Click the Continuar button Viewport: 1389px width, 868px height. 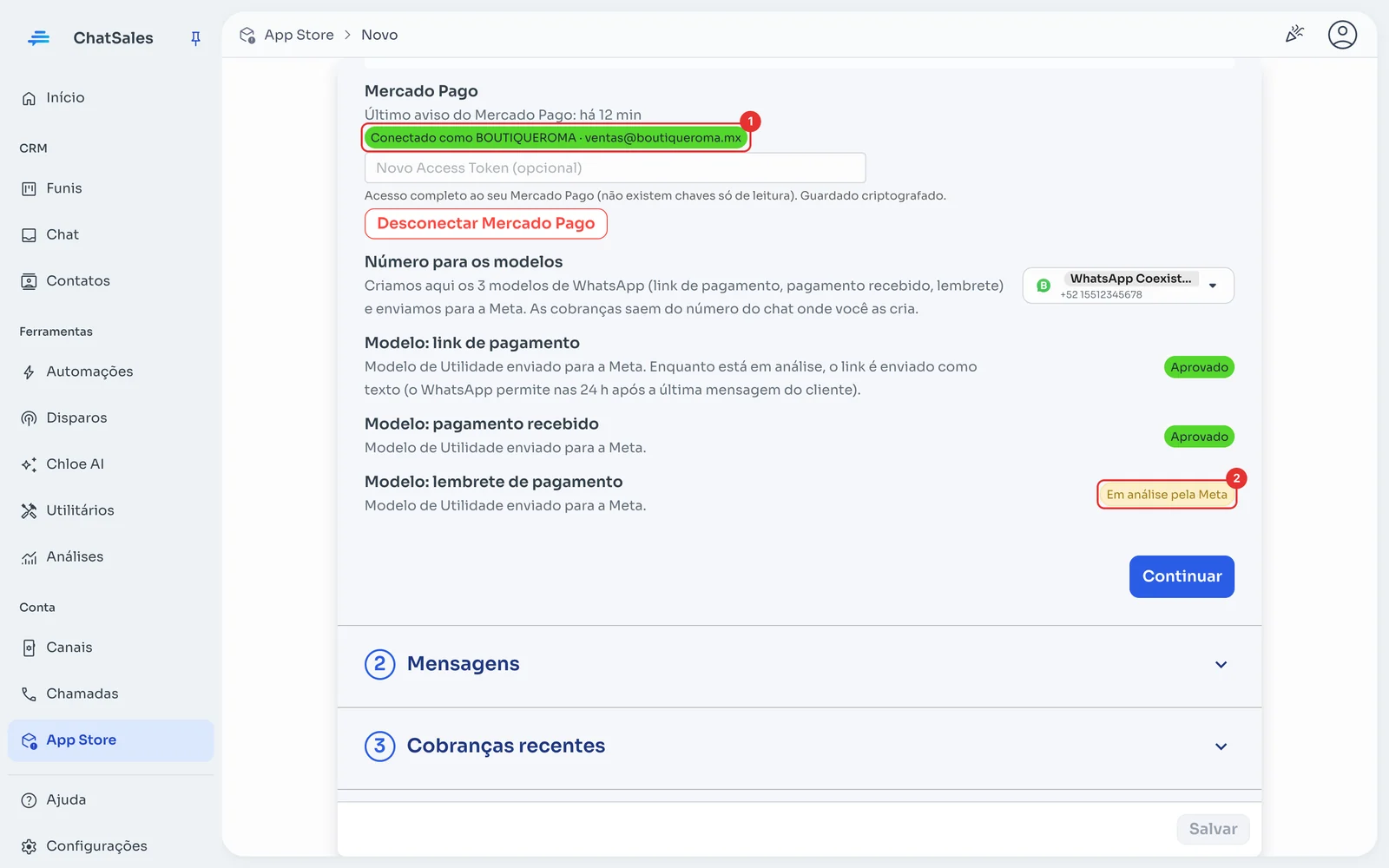coord(1182,576)
